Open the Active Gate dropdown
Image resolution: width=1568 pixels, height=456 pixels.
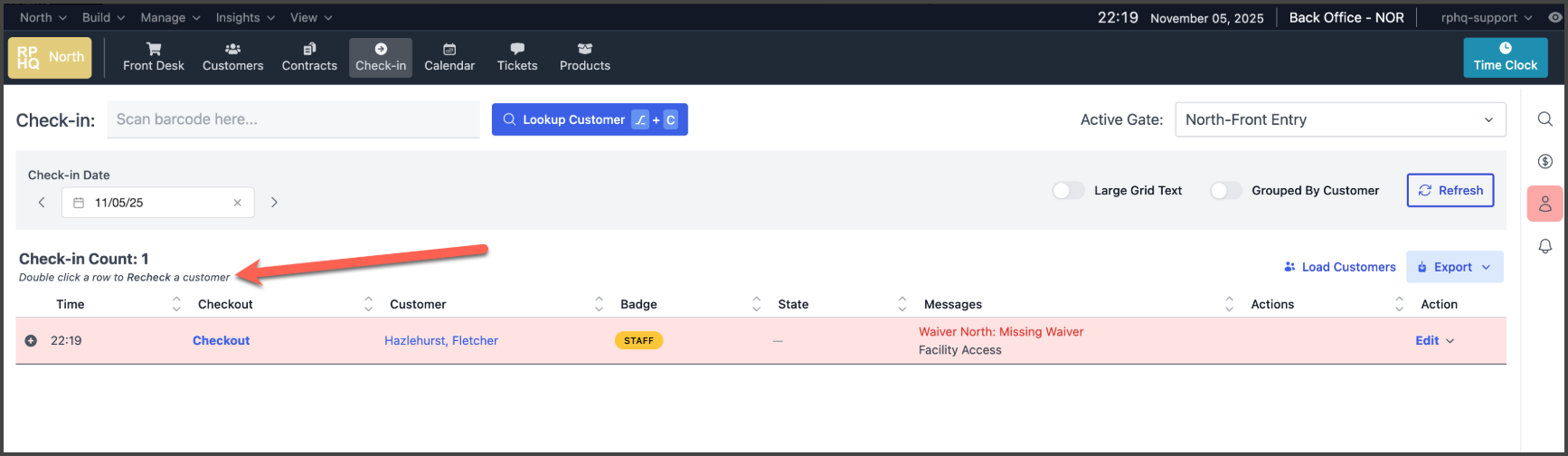[1339, 119]
